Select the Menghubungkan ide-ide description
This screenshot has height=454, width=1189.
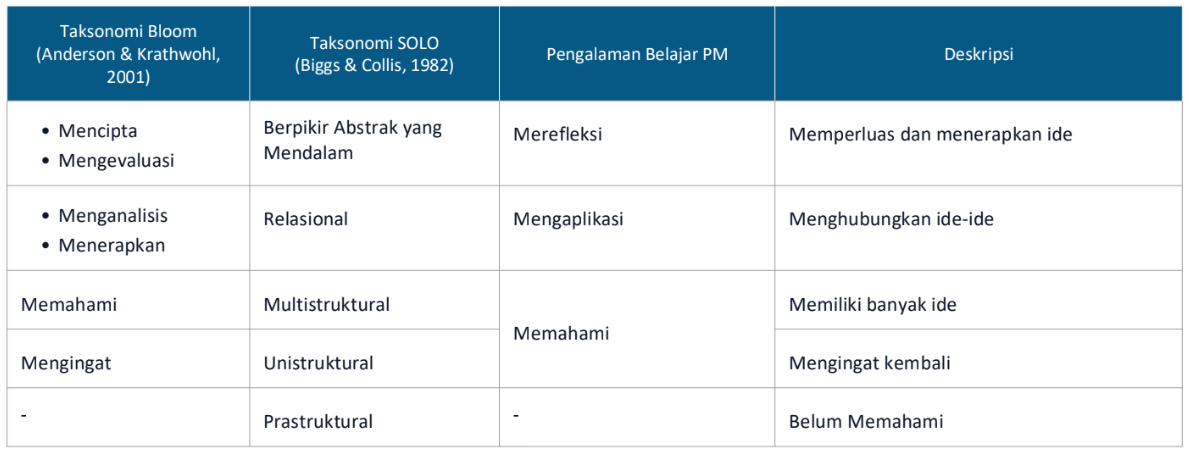click(x=891, y=219)
